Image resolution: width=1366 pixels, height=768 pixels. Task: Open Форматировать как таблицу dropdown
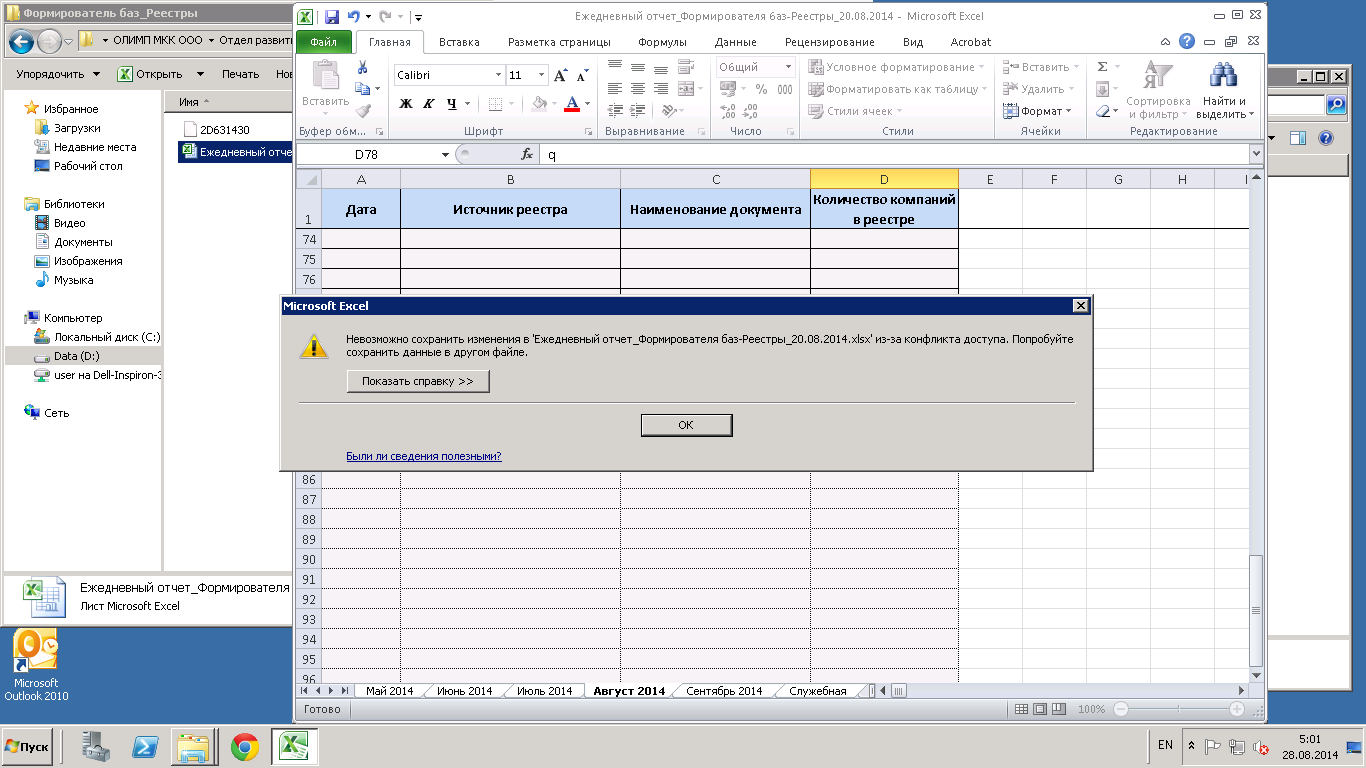898,89
